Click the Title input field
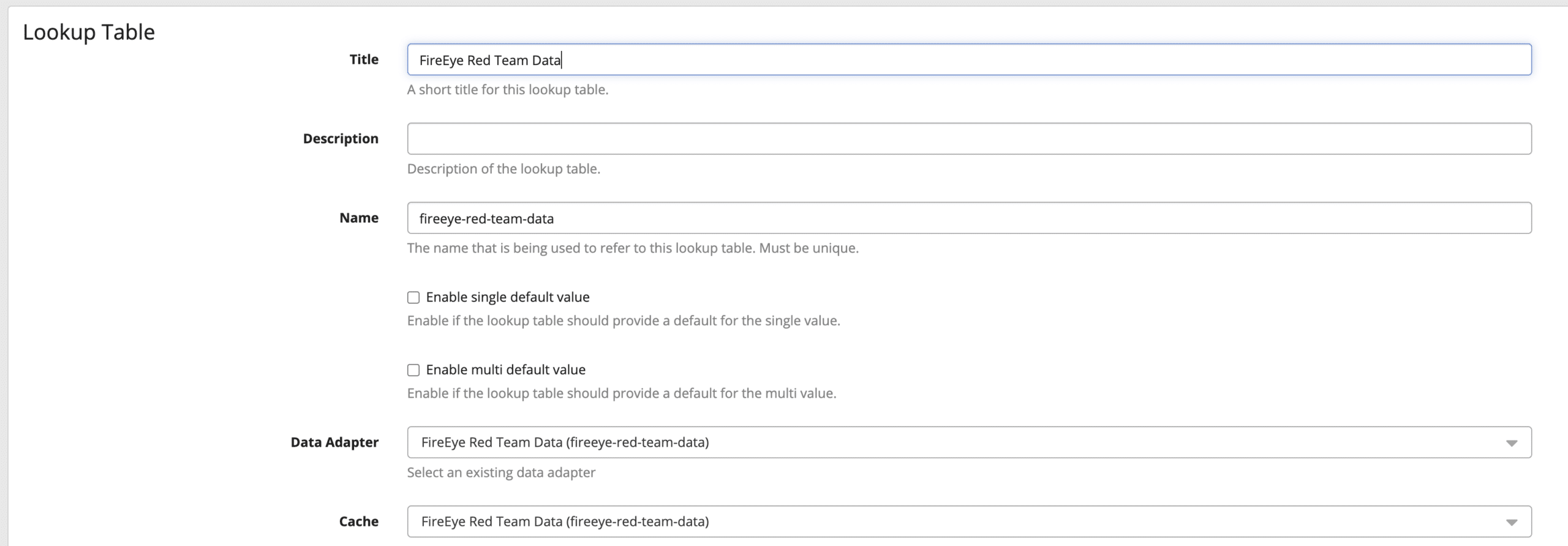1568x546 pixels. [x=968, y=60]
